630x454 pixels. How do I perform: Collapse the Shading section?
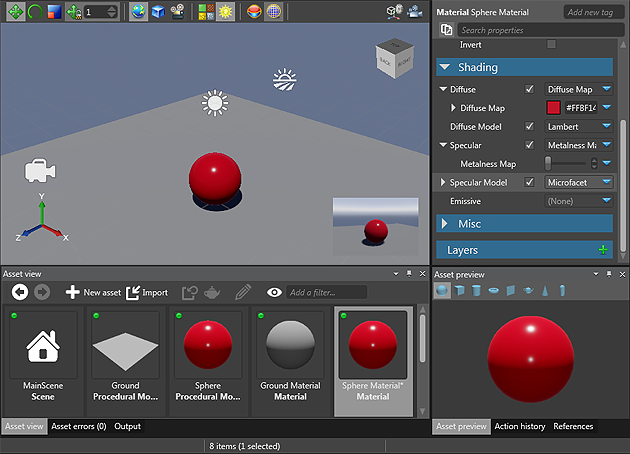[x=444, y=67]
